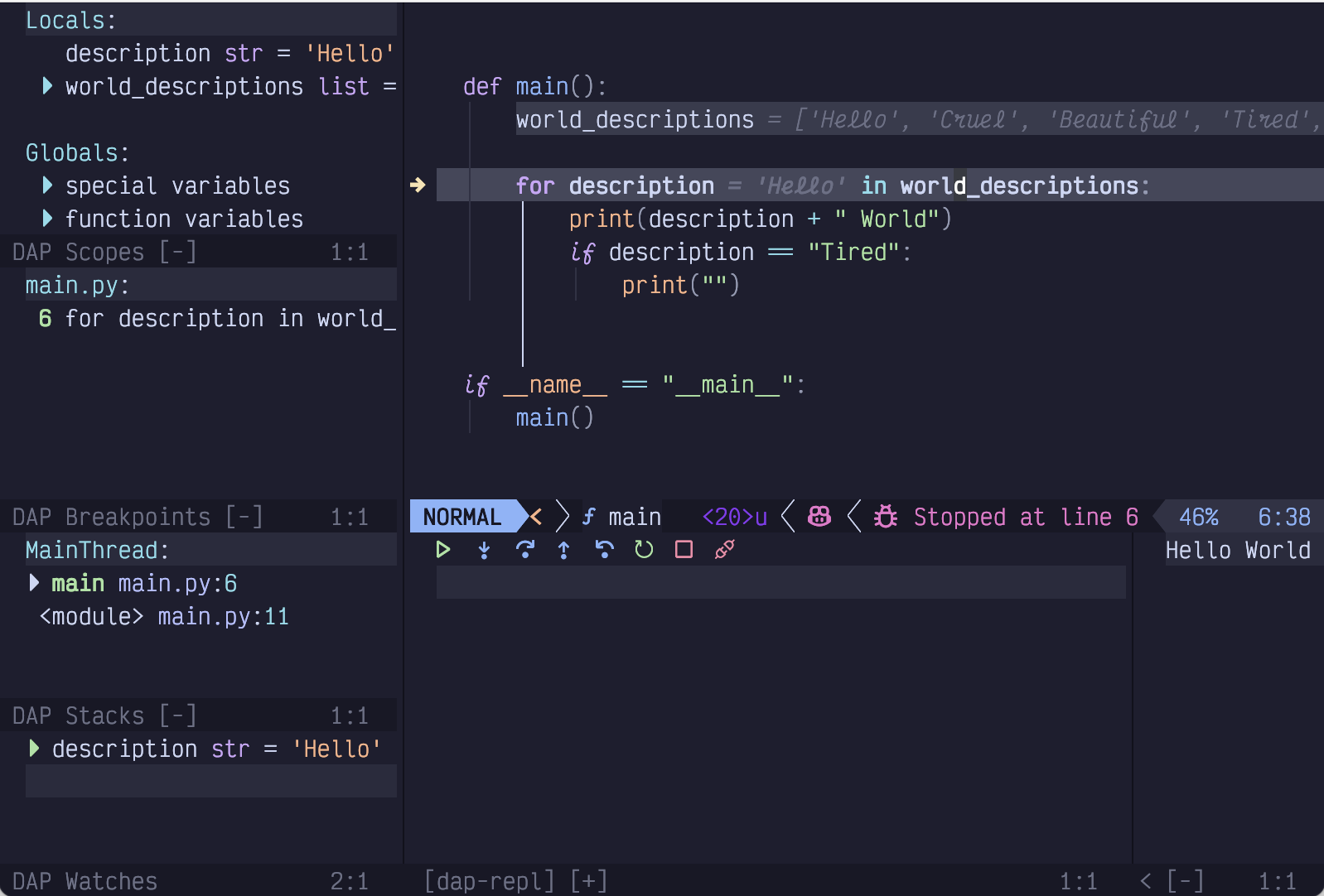
Task: Click the 'Globals:' scope header
Action: [78, 152]
